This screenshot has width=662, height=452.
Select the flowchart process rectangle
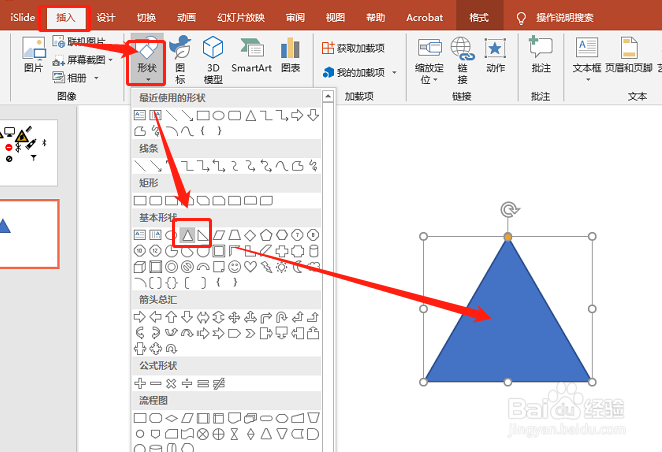point(140,418)
